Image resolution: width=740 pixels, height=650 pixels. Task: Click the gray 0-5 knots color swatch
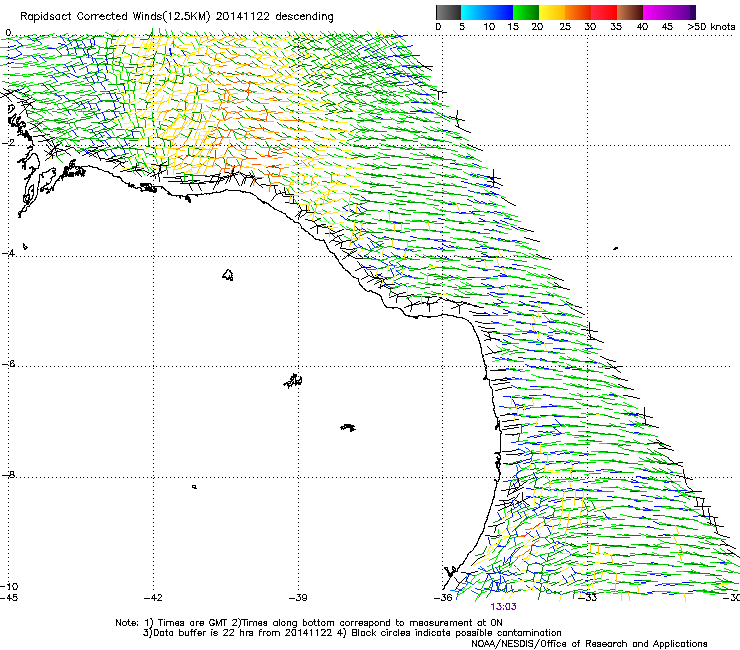coord(448,12)
